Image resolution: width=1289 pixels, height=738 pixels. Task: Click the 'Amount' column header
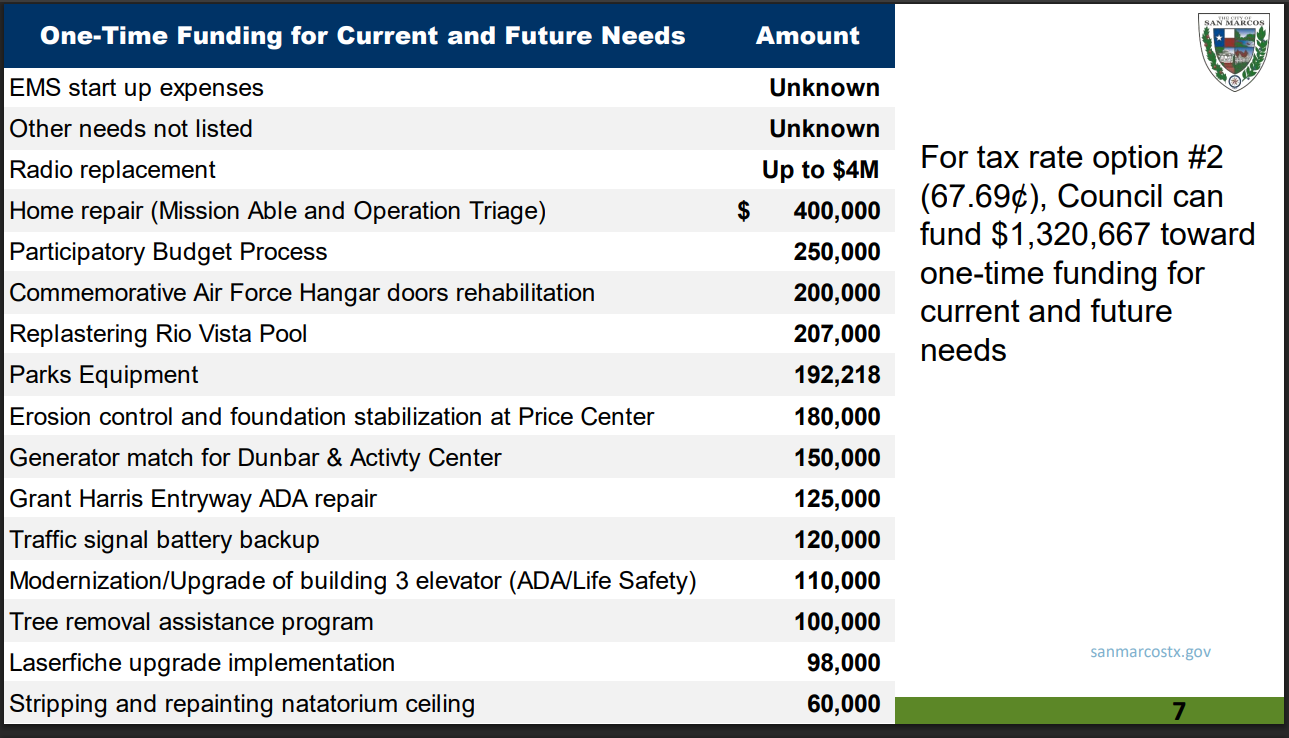pos(807,36)
